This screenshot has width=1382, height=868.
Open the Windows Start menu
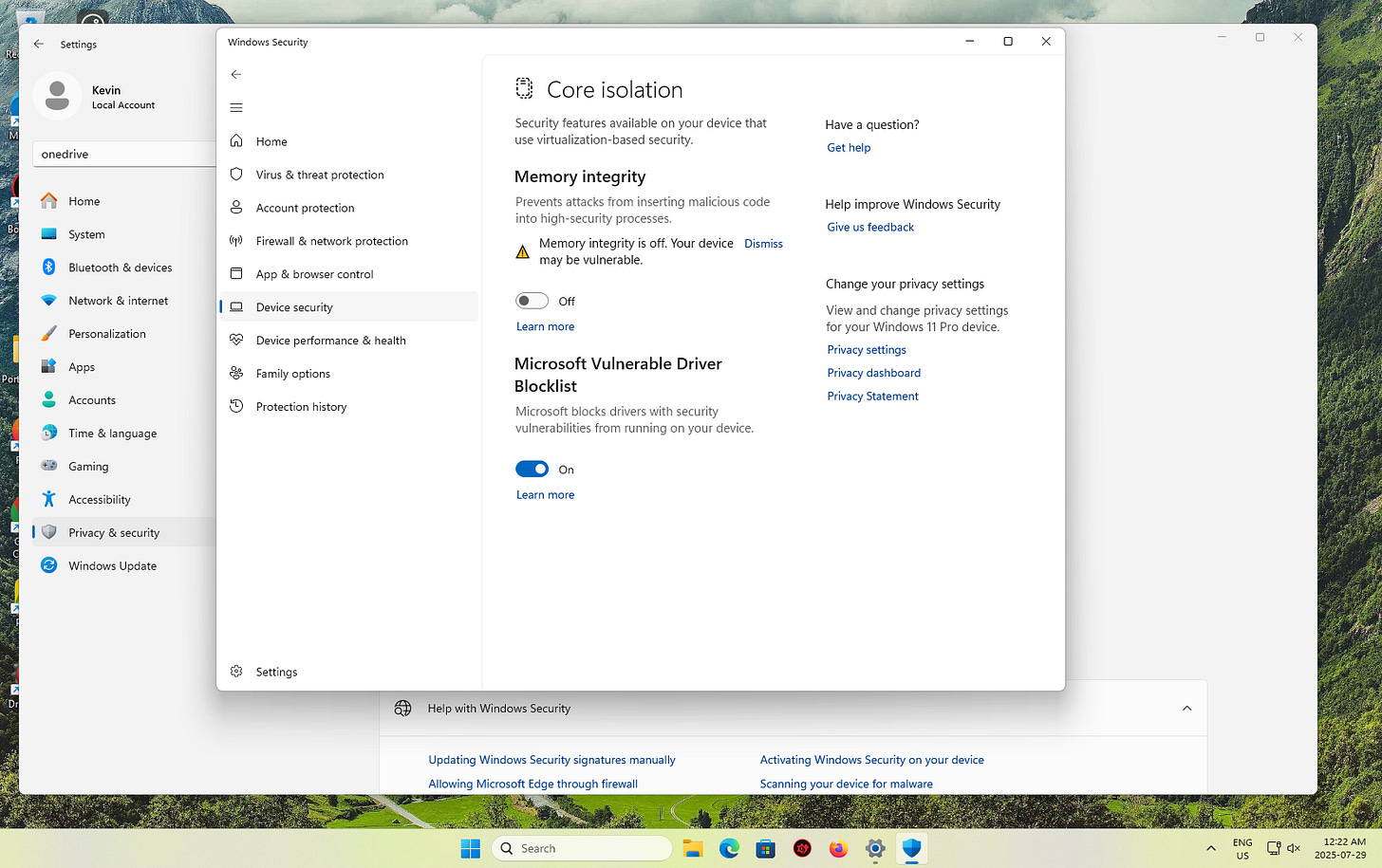coord(471,849)
